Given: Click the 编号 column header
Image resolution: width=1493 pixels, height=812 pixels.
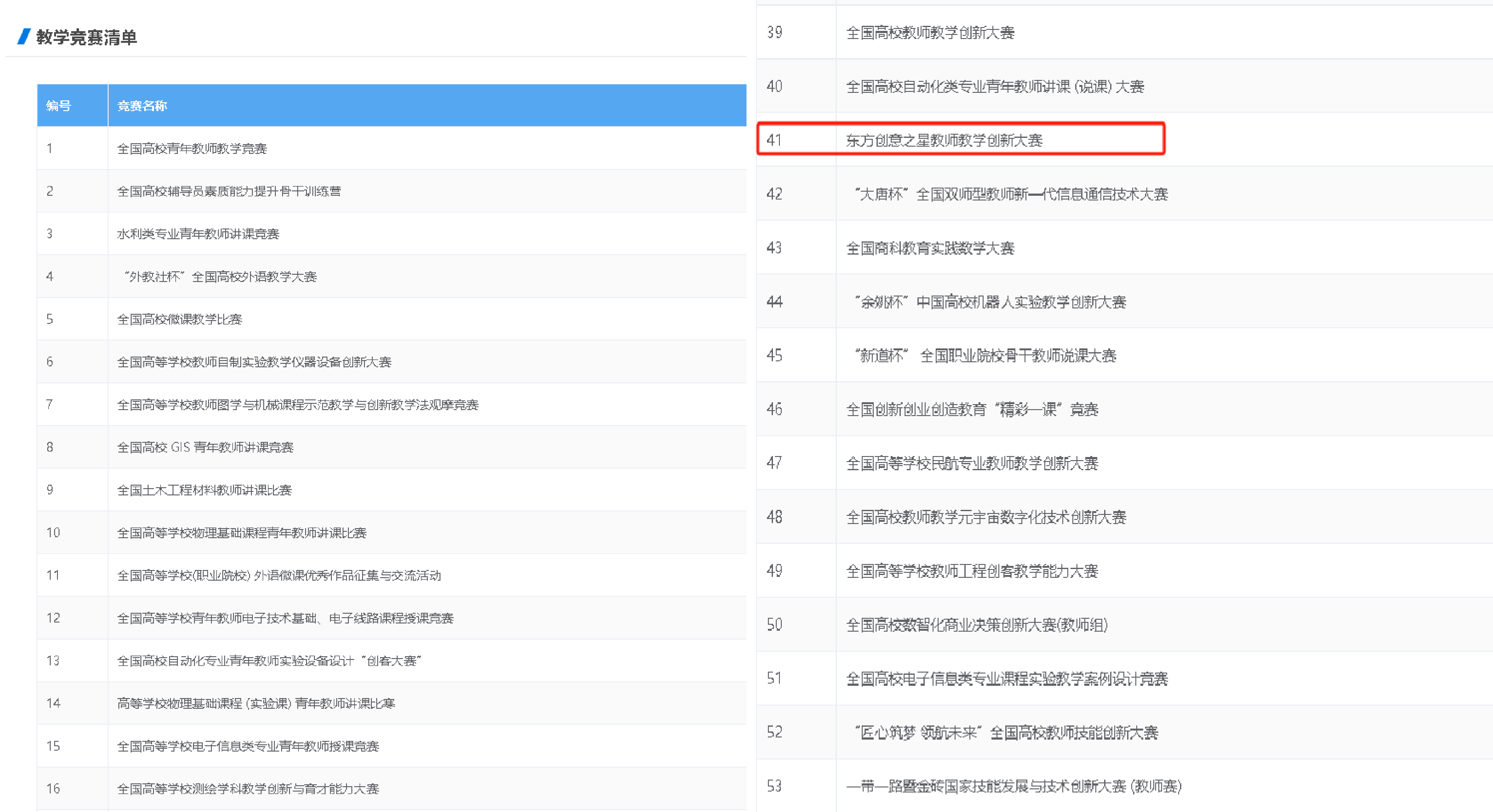Looking at the screenshot, I should (x=59, y=106).
